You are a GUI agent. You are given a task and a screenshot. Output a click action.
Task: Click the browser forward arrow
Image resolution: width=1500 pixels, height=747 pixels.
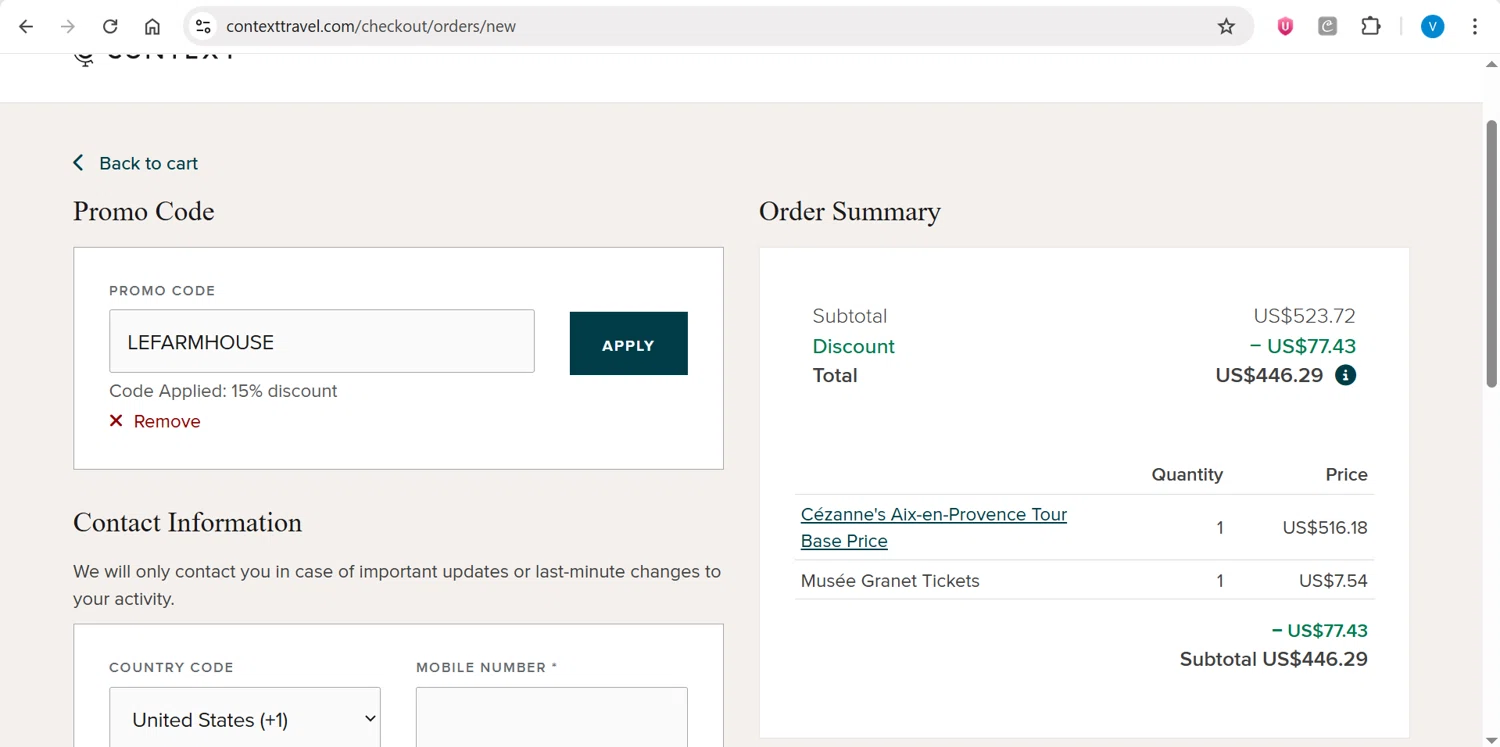(68, 26)
